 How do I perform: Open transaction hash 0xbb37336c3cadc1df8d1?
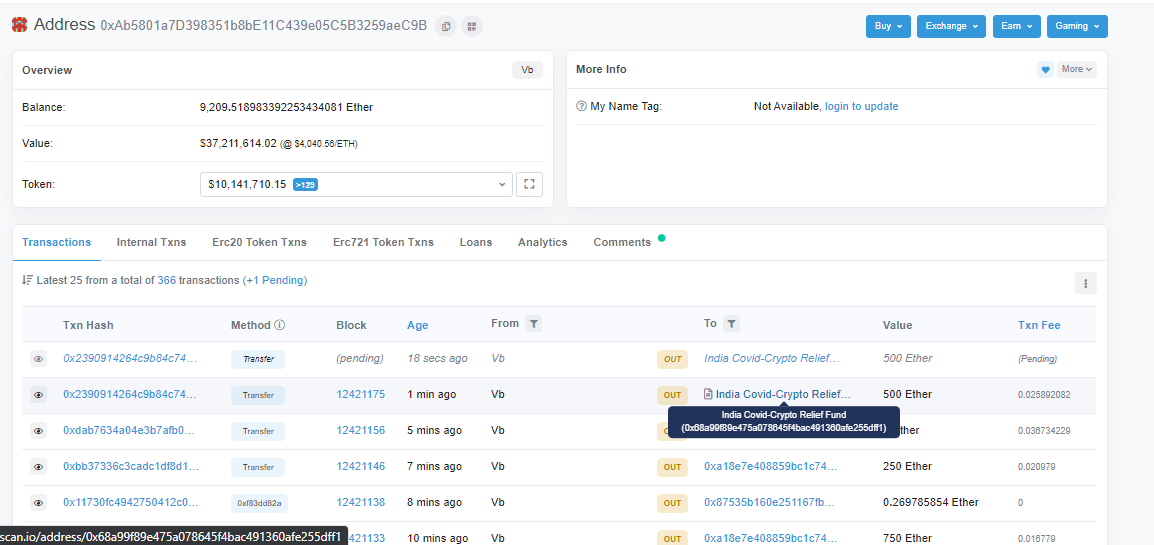coord(131,466)
